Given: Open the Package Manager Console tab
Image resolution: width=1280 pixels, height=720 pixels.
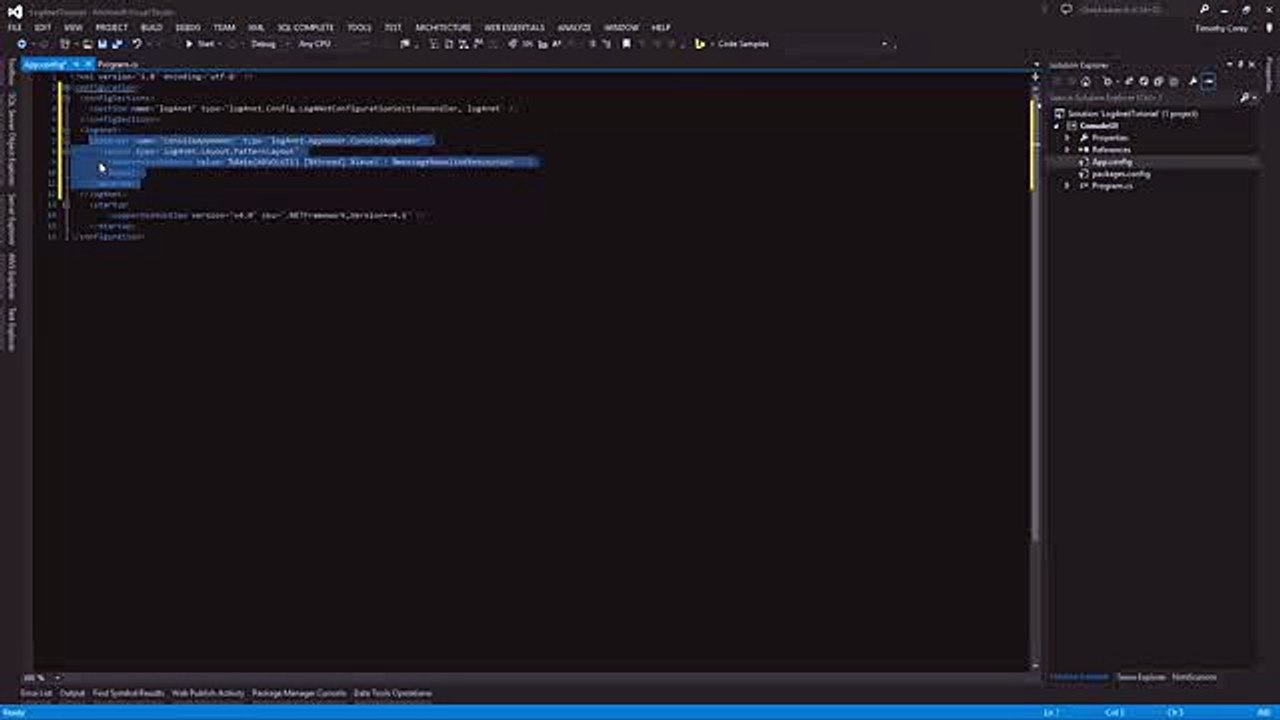Looking at the screenshot, I should click(x=299, y=693).
